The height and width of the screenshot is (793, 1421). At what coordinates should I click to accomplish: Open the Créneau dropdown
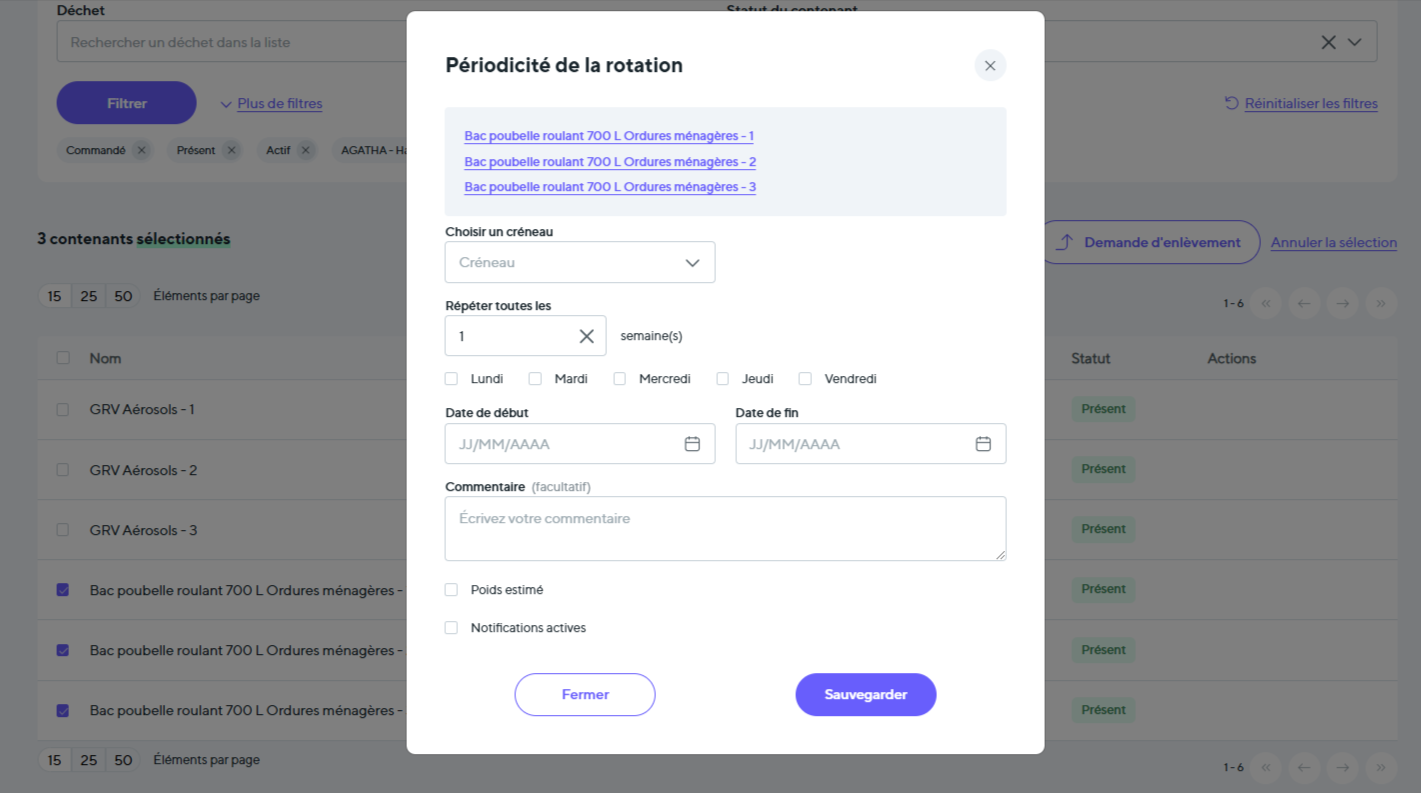point(580,262)
